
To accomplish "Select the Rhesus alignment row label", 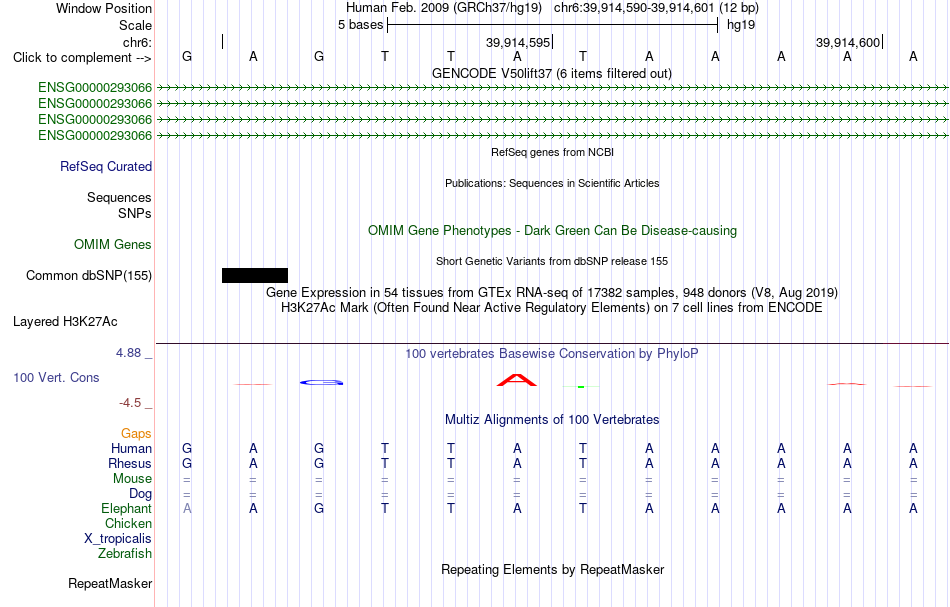I will point(130,463).
